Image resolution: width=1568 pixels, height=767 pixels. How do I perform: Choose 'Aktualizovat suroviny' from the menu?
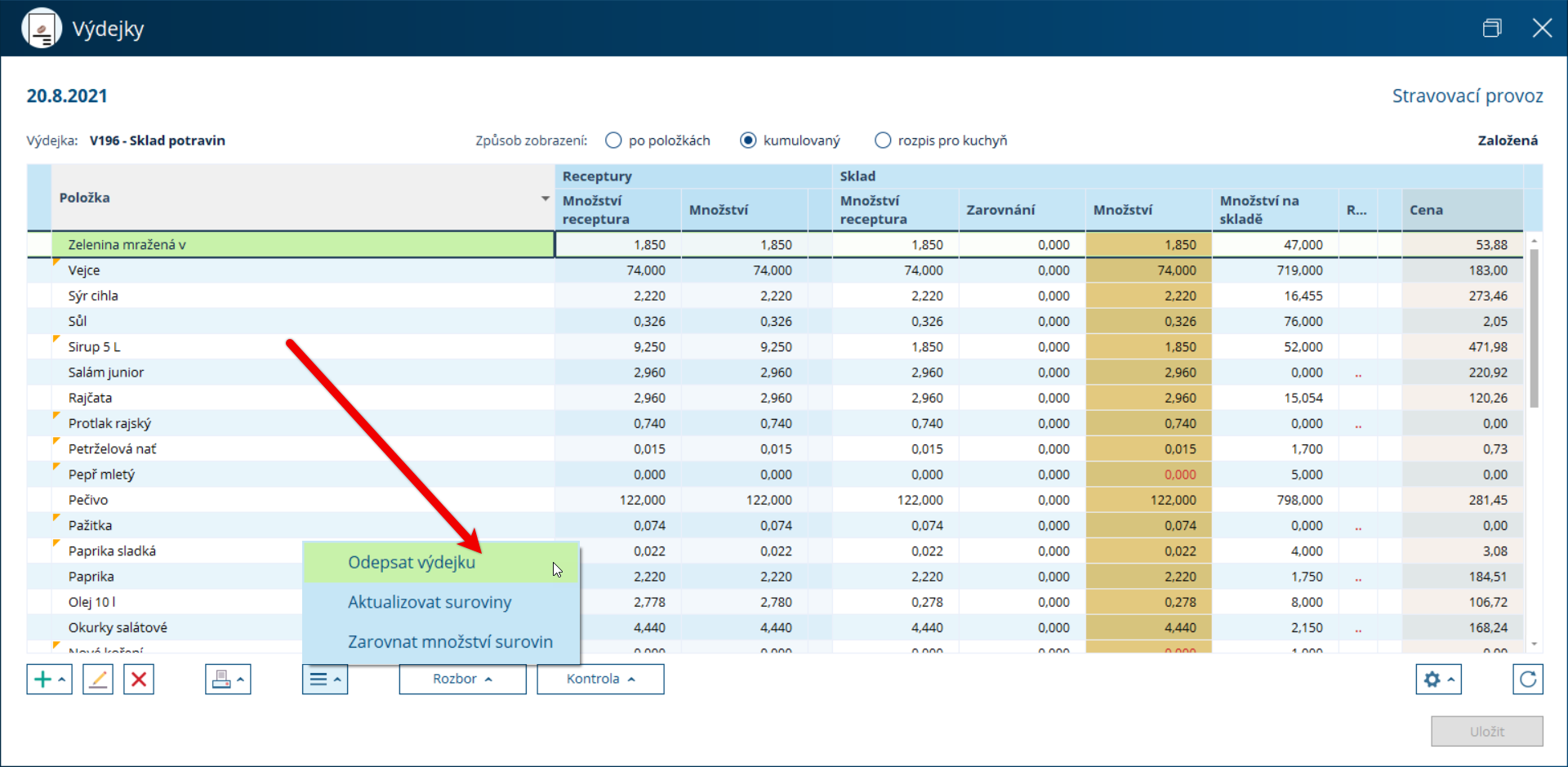441,603
